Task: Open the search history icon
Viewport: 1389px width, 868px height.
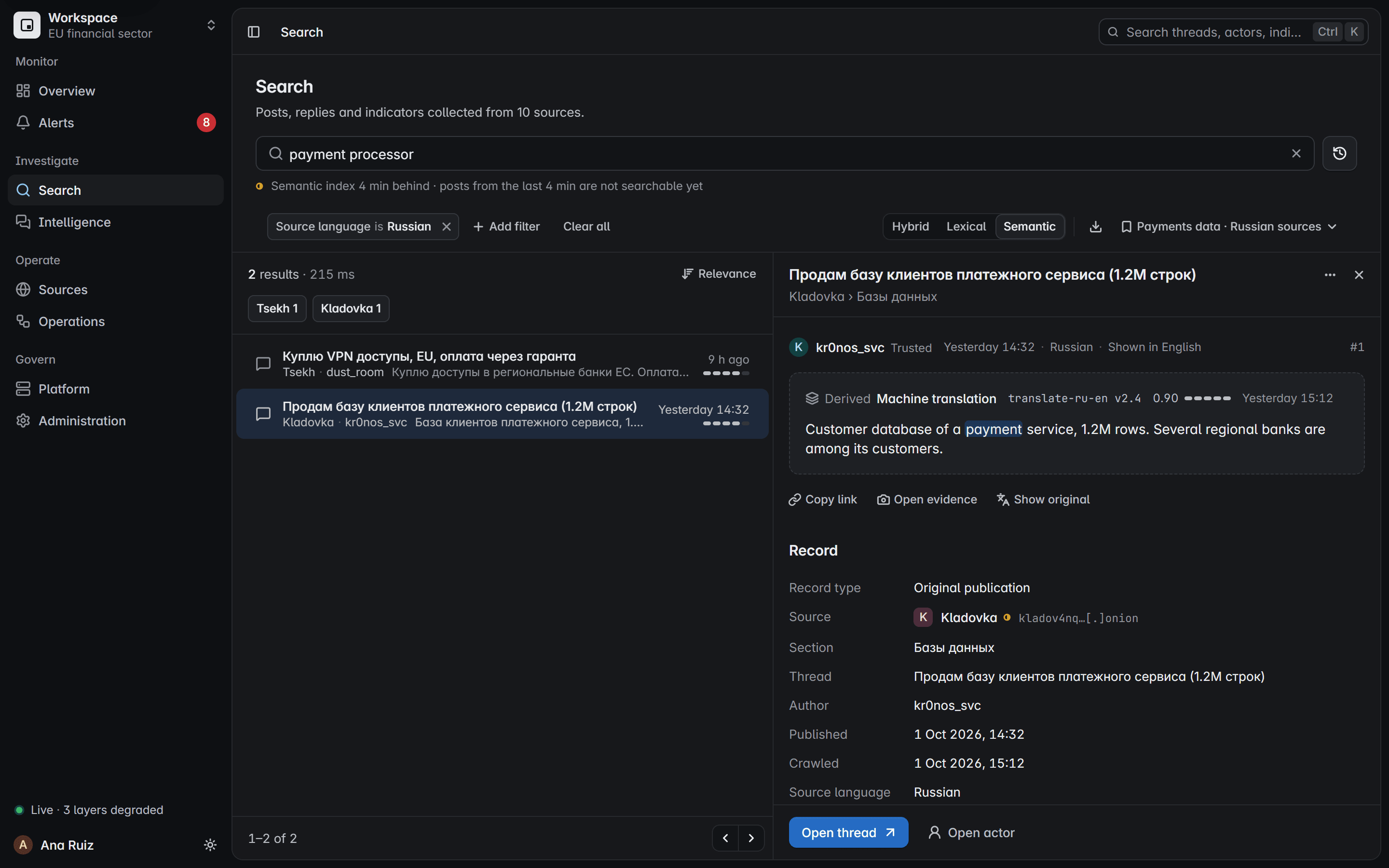Action: tap(1339, 153)
